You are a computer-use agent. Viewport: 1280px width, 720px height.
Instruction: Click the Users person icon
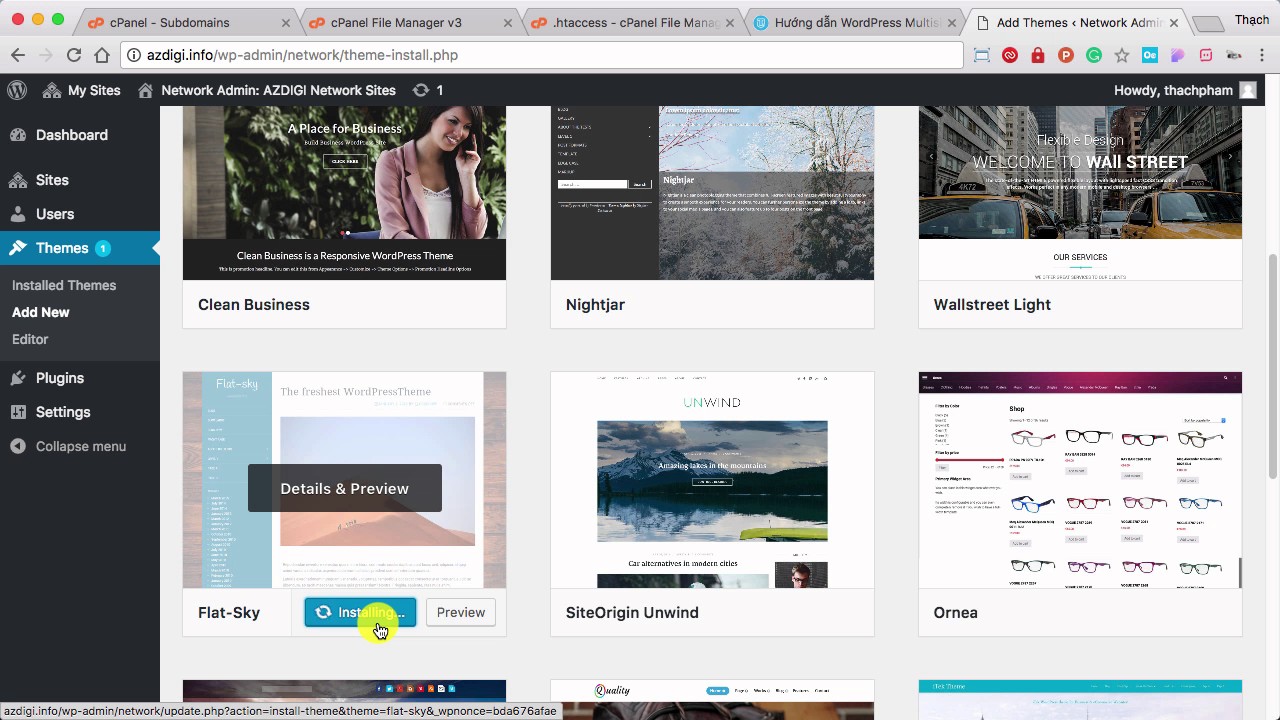tap(18, 214)
